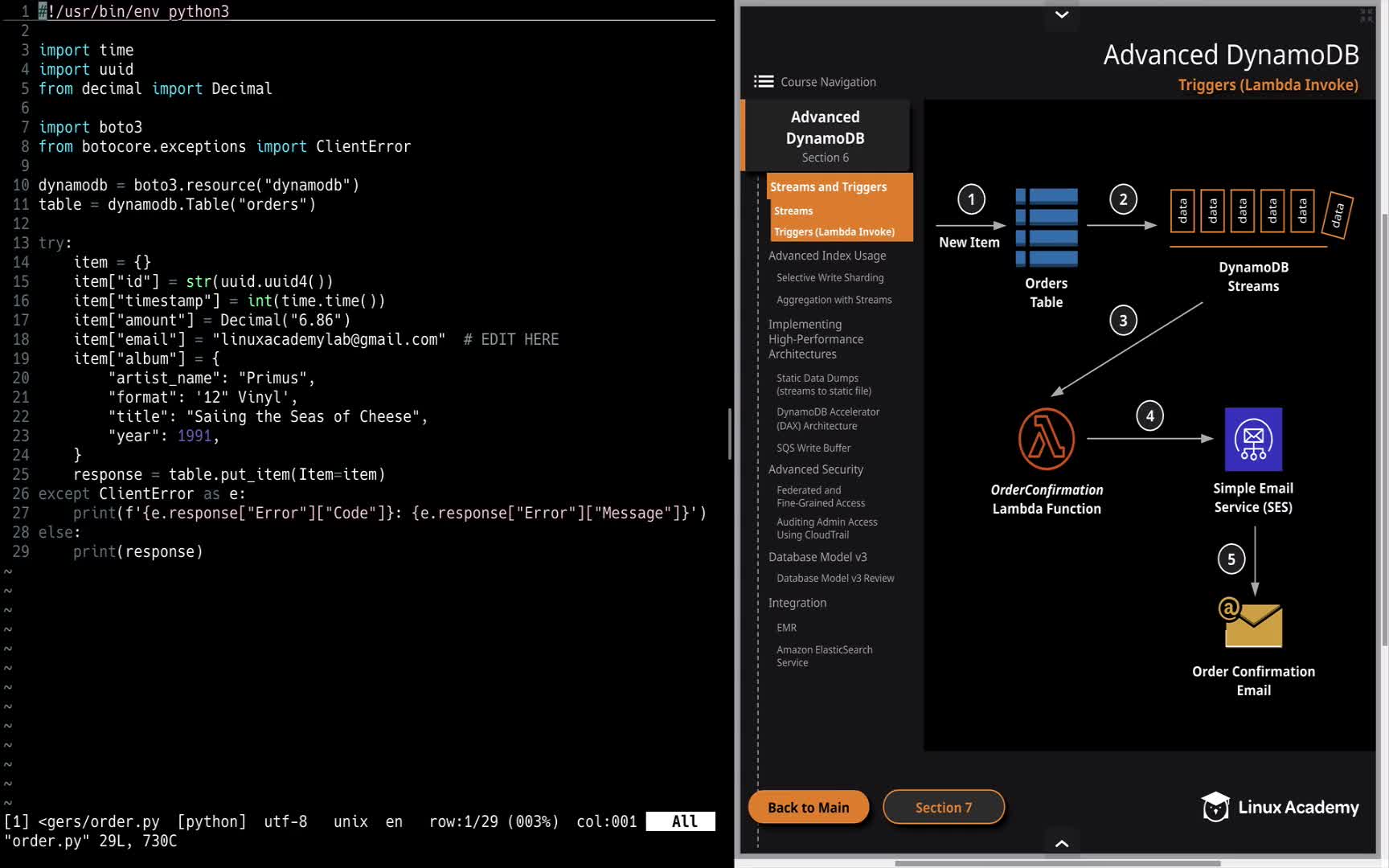Open the Aggregation with Streams lesson
The image size is (1389, 868).
tap(834, 300)
